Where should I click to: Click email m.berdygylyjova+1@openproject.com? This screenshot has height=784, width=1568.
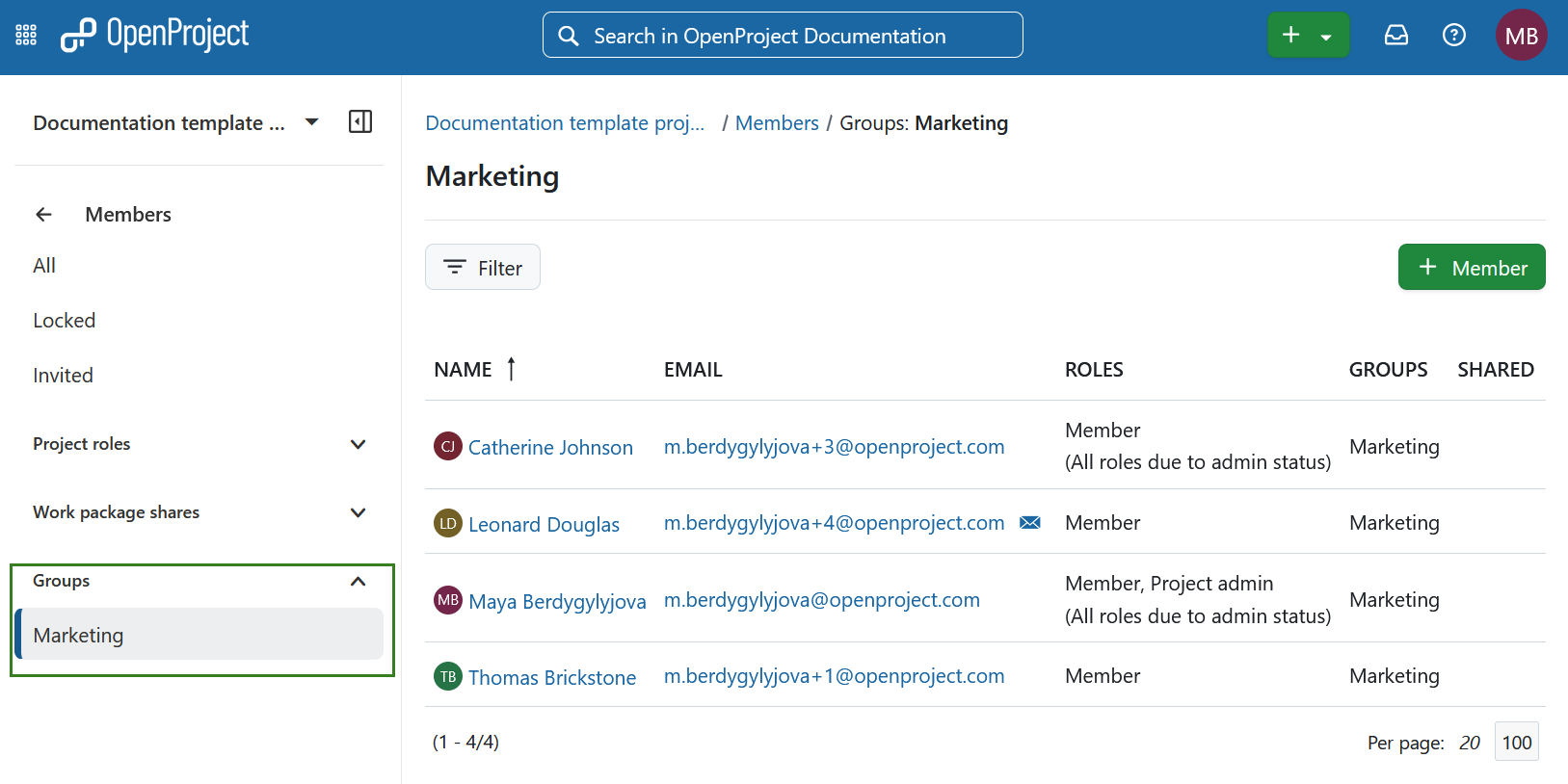pyautogui.click(x=835, y=675)
